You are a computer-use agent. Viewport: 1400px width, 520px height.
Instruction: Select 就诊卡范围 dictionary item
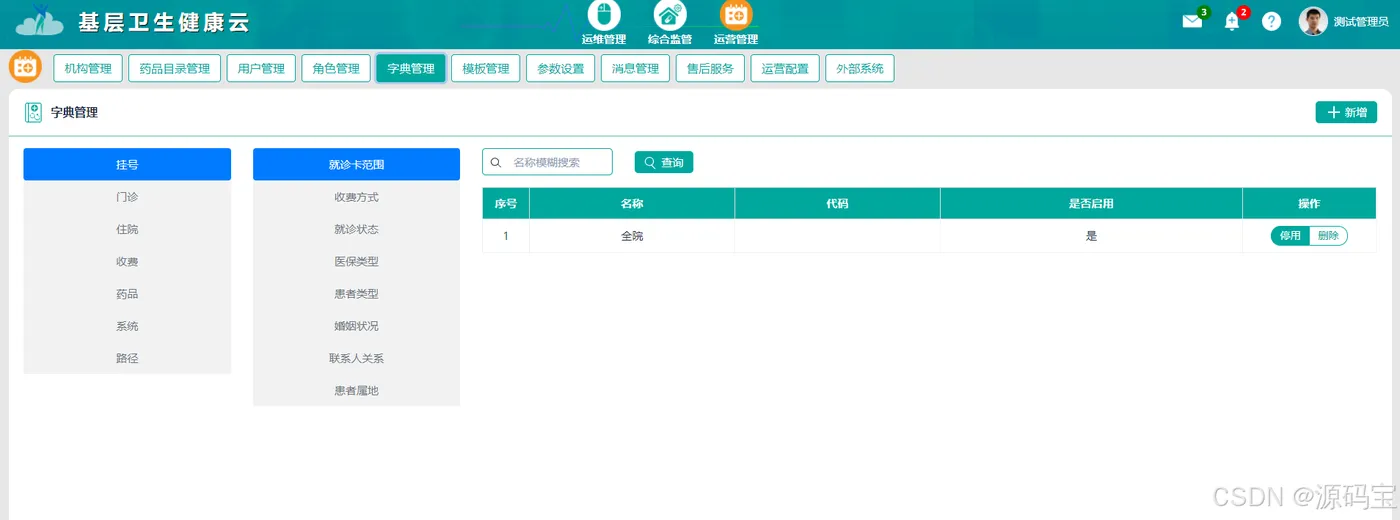[356, 164]
